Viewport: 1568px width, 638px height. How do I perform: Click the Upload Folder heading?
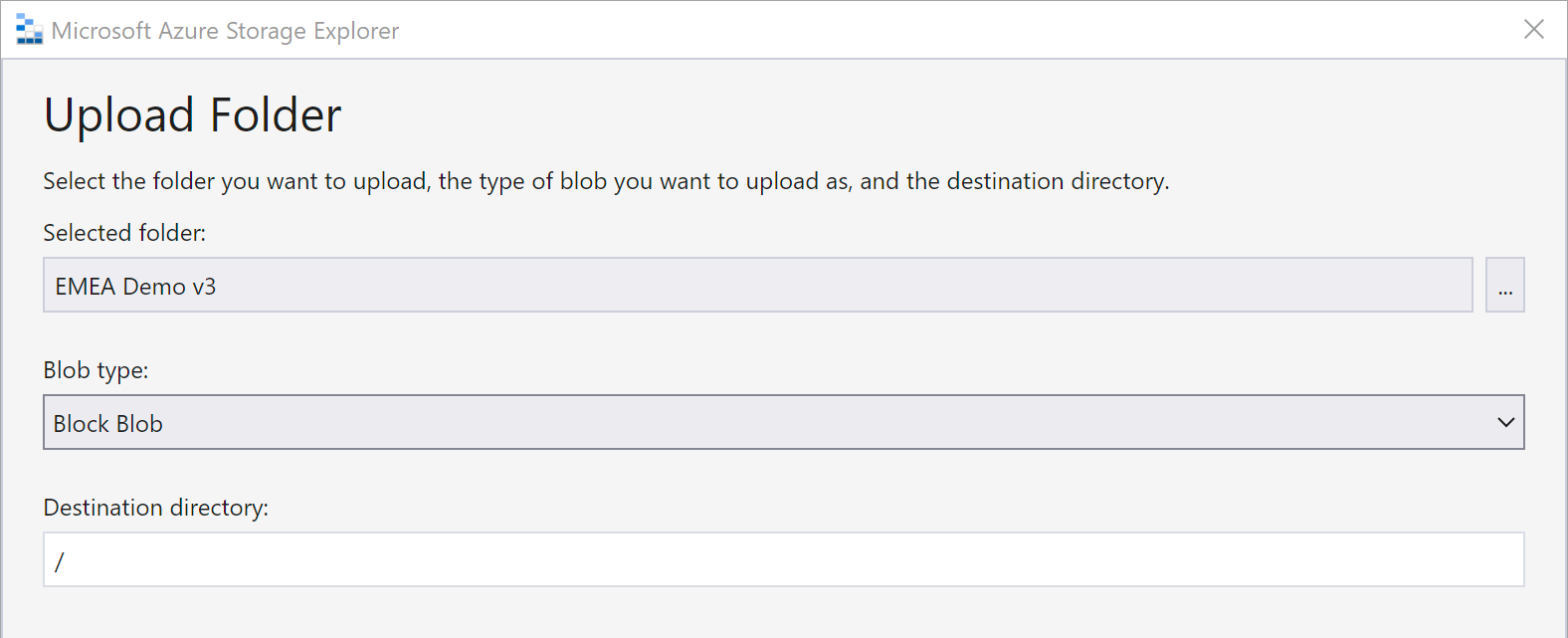[x=193, y=114]
